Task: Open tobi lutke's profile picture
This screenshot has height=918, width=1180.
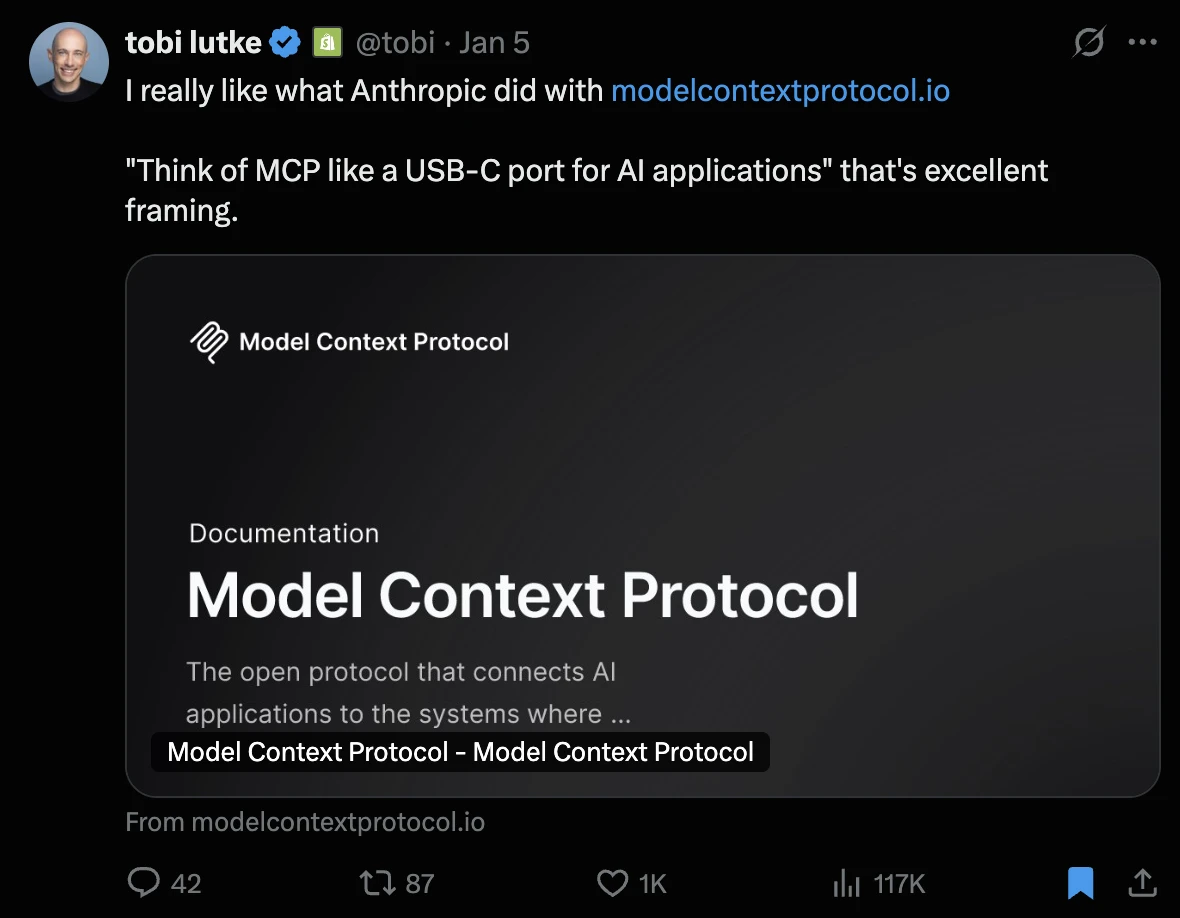Action: coord(68,60)
